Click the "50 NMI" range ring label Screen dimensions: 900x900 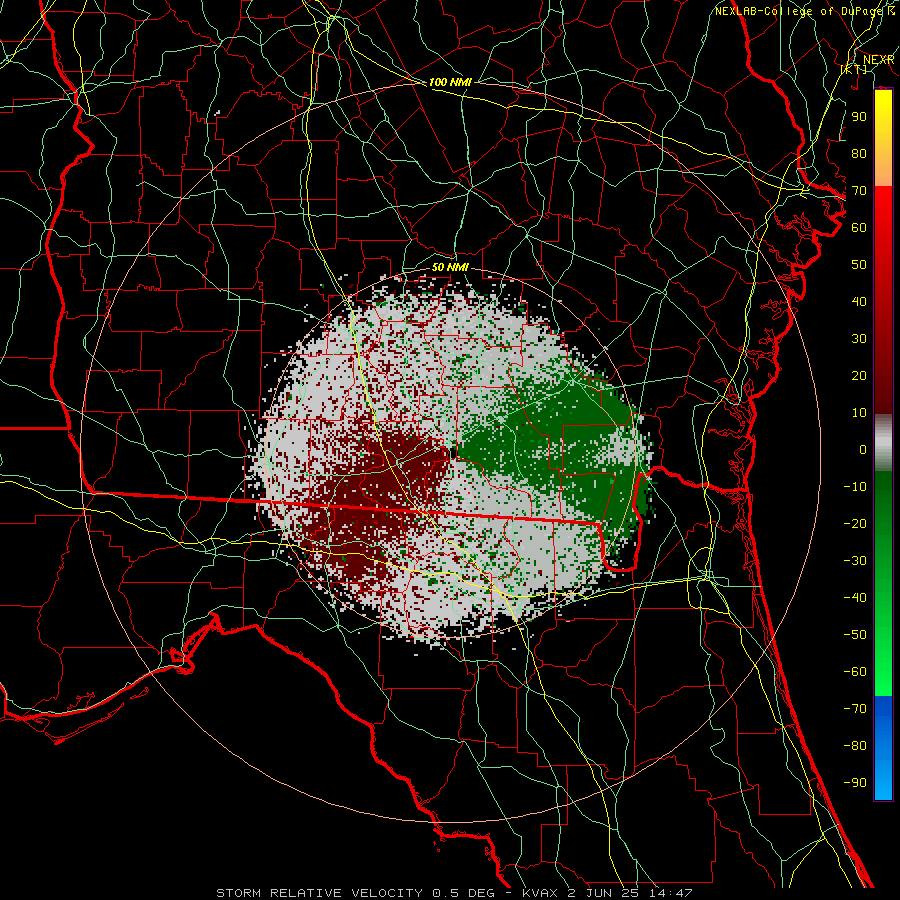coord(450,267)
